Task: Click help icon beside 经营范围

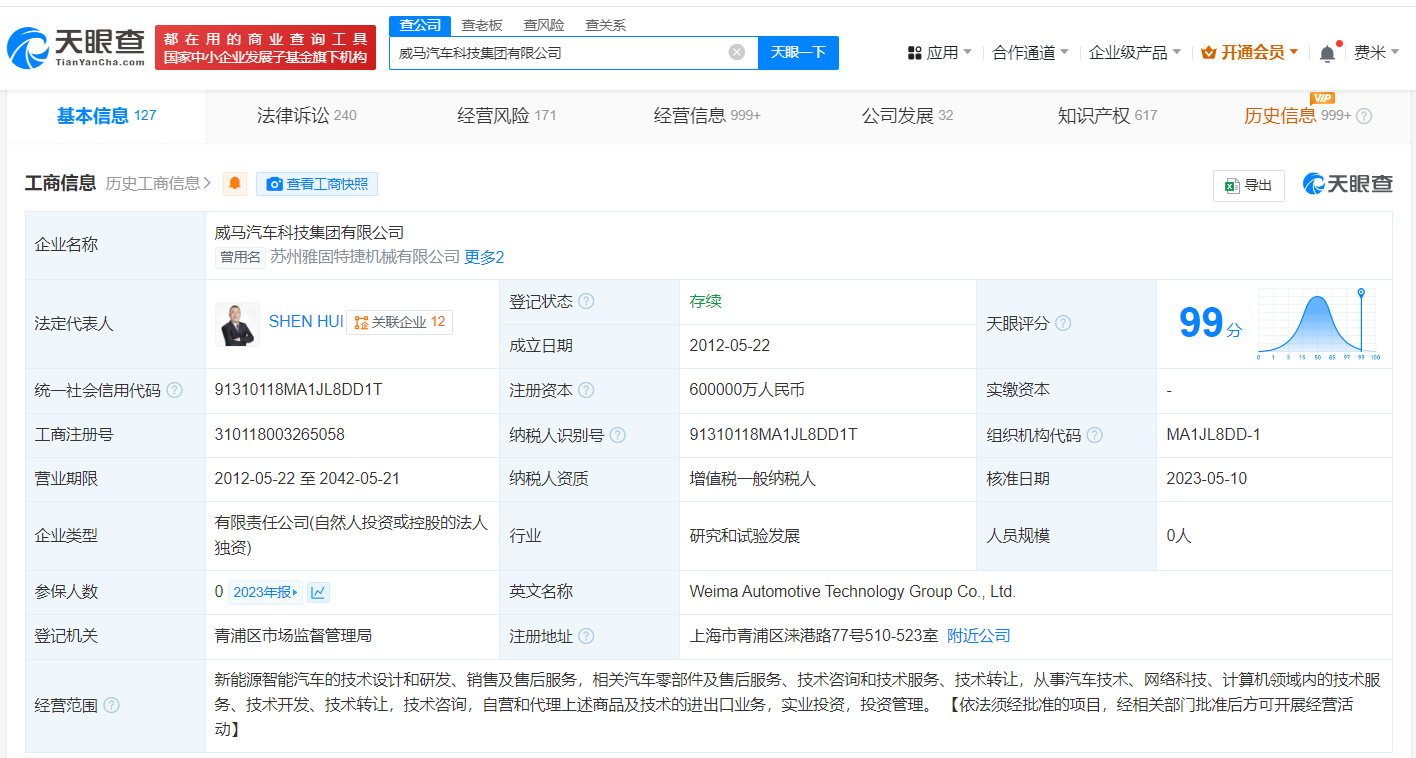Action: [111, 706]
